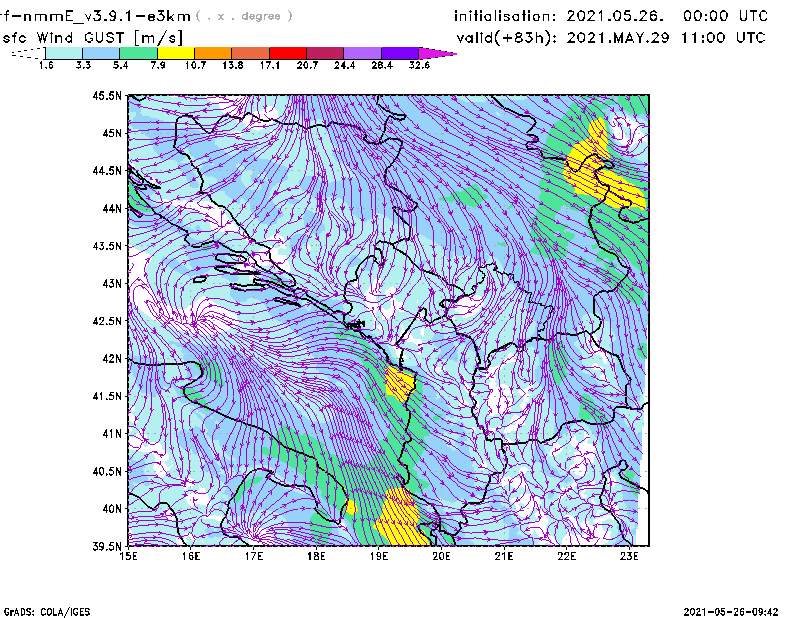Click the 41.5N latitude label
Image resolution: width=800 pixels, height=618 pixels.
coord(107,396)
